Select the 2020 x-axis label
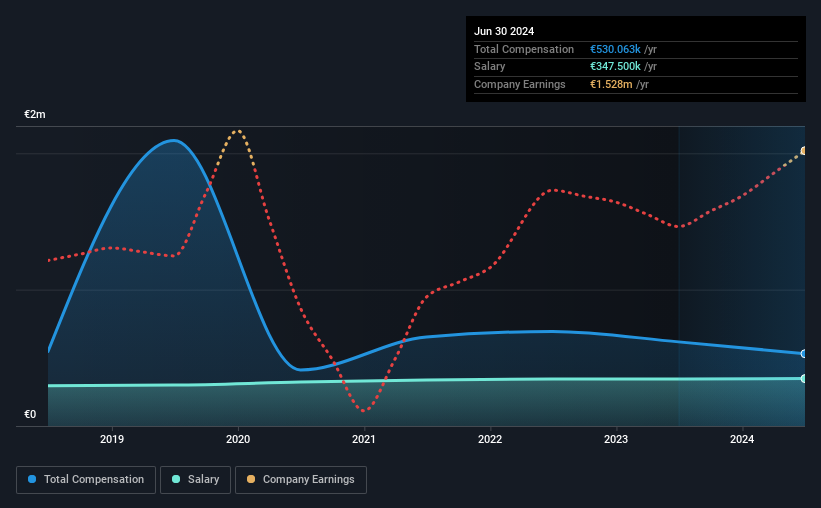The height and width of the screenshot is (508, 821). click(x=238, y=439)
